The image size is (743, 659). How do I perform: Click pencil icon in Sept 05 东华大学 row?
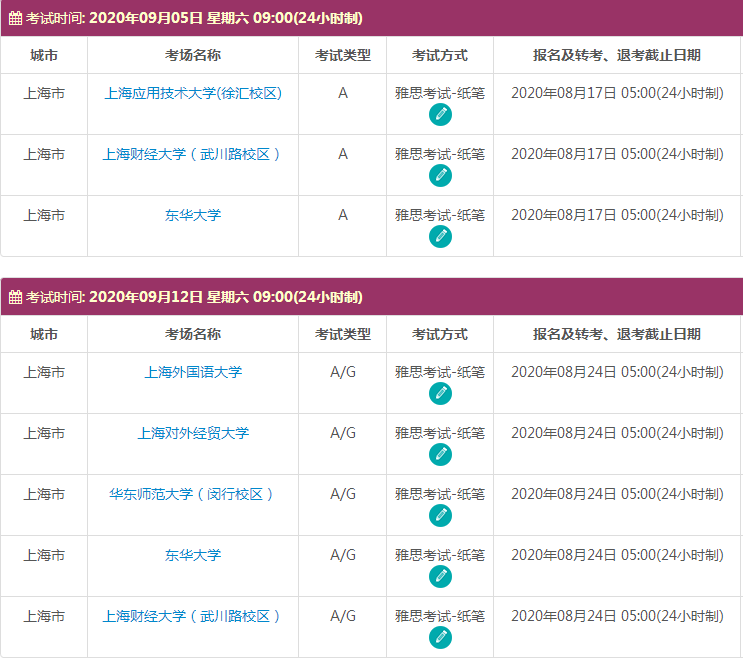pyautogui.click(x=440, y=237)
